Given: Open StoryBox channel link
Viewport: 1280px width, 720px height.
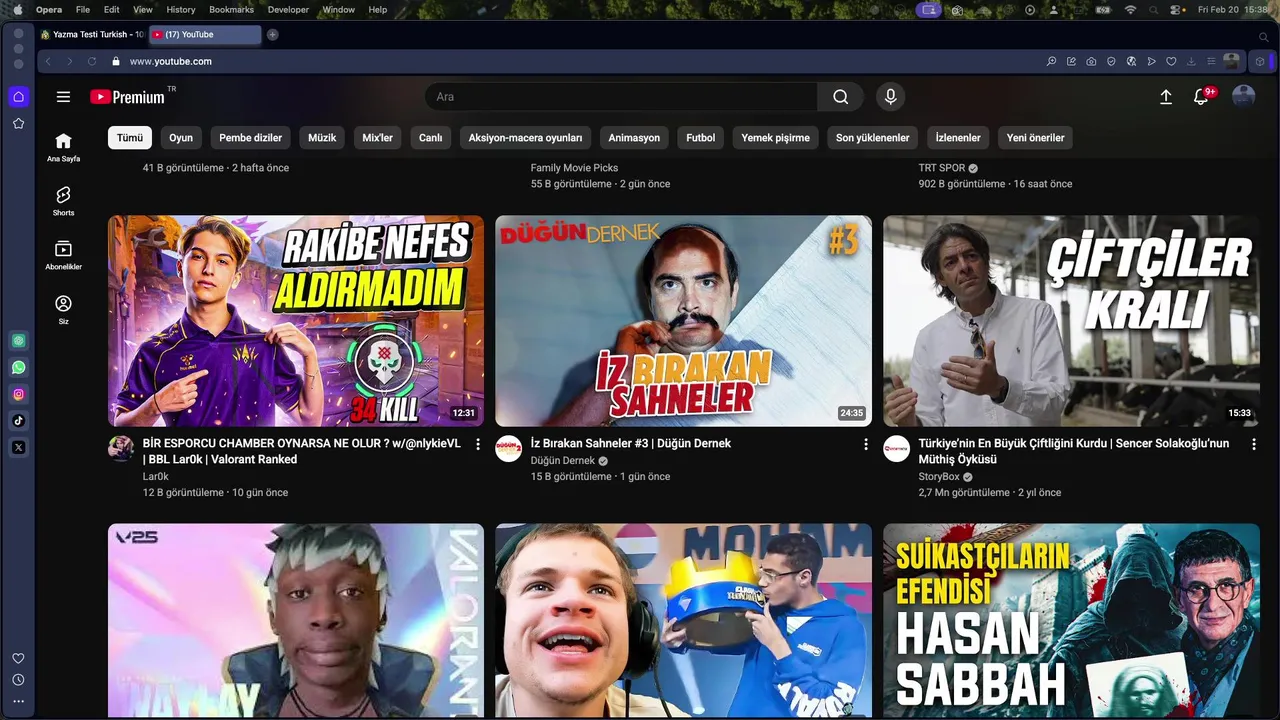Looking at the screenshot, I should click(x=939, y=477).
